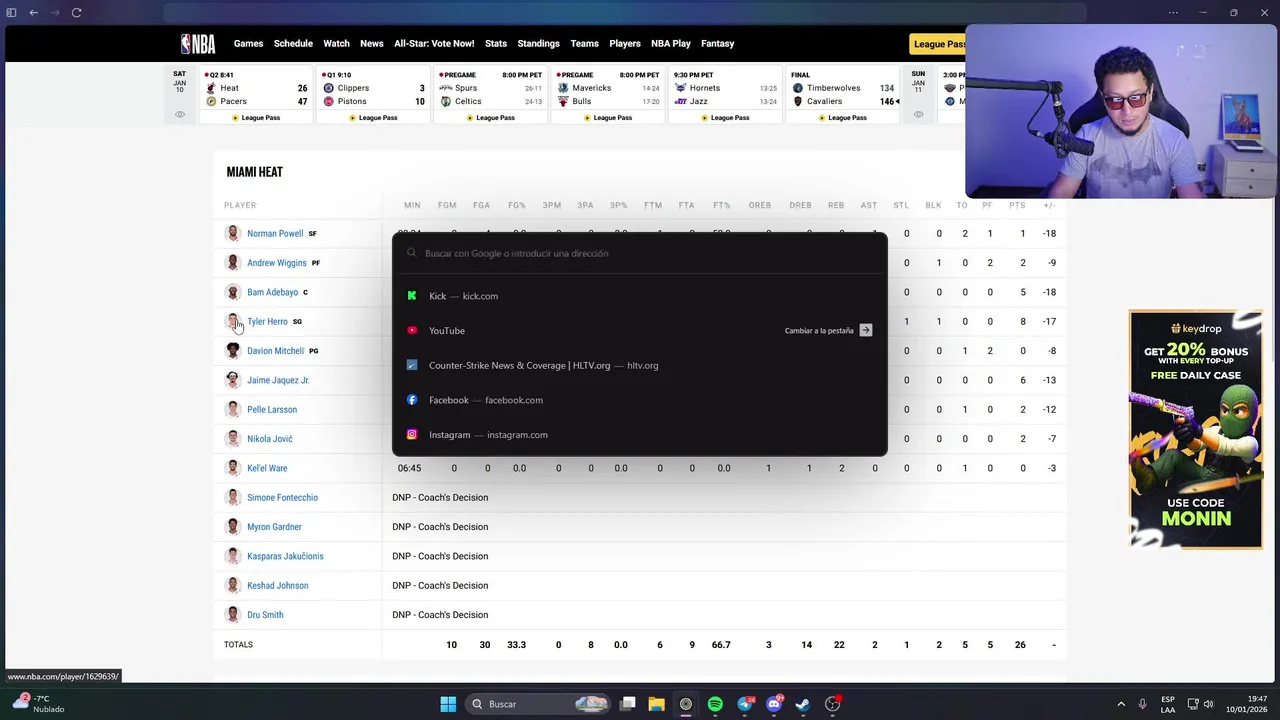Screen dimensions: 1280x720
Task: Open Stats in NBA navigation
Action: click(496, 43)
